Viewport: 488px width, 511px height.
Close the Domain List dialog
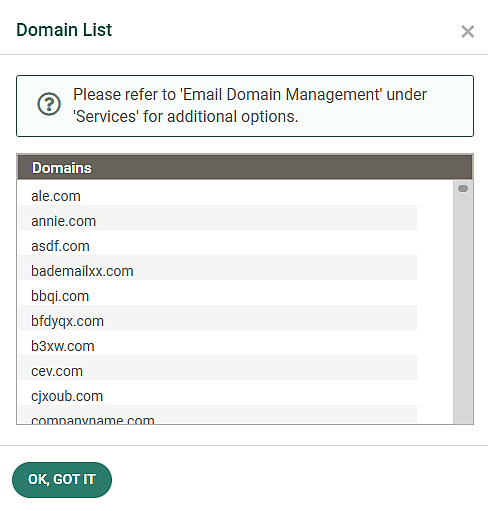(x=467, y=32)
